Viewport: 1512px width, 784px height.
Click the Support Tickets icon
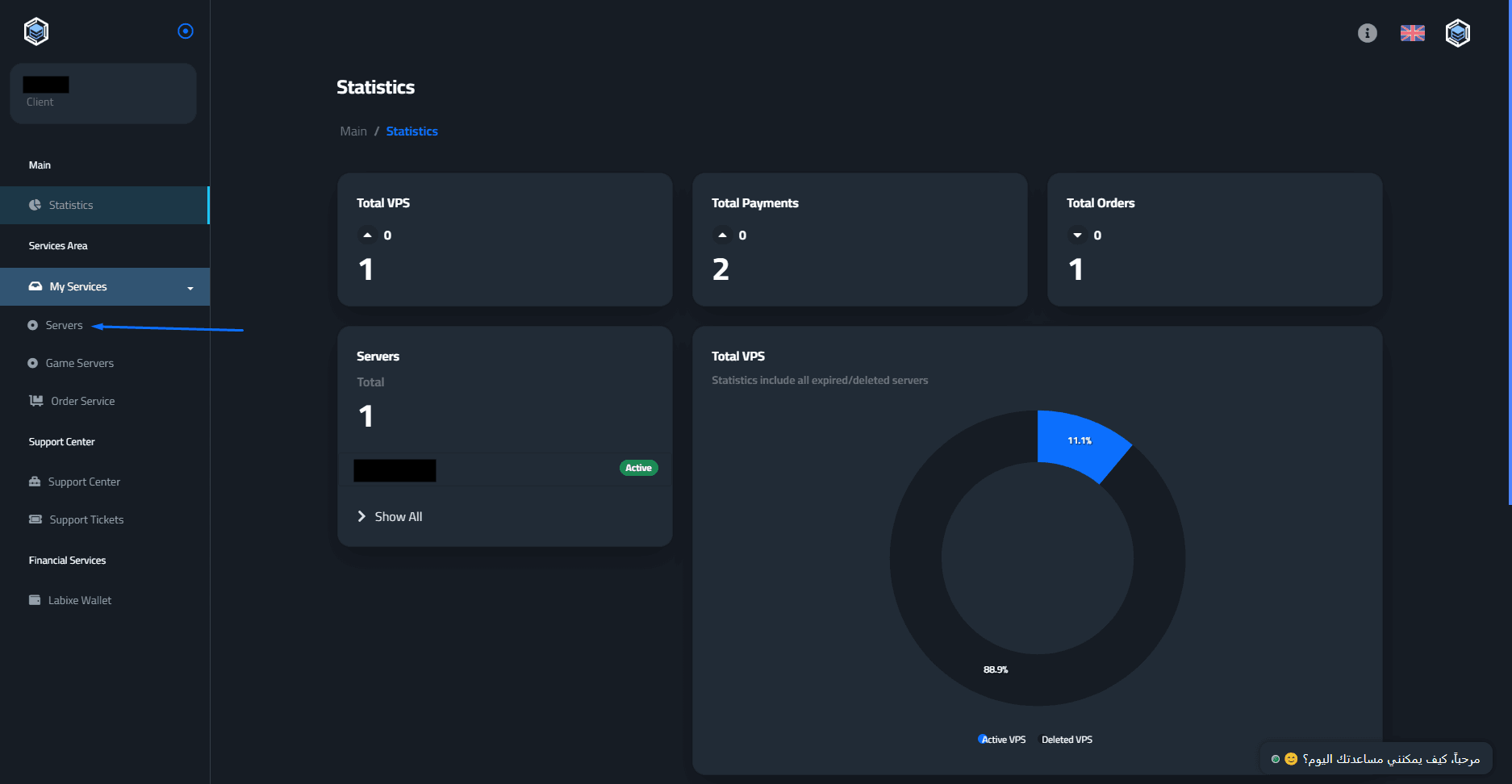(x=36, y=519)
